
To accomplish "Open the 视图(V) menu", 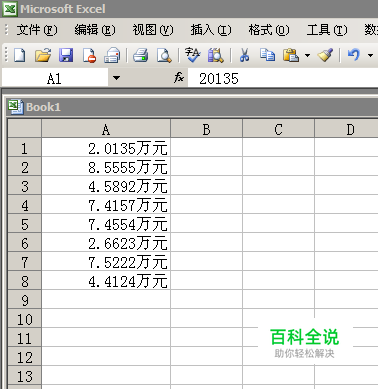I will (x=153, y=30).
